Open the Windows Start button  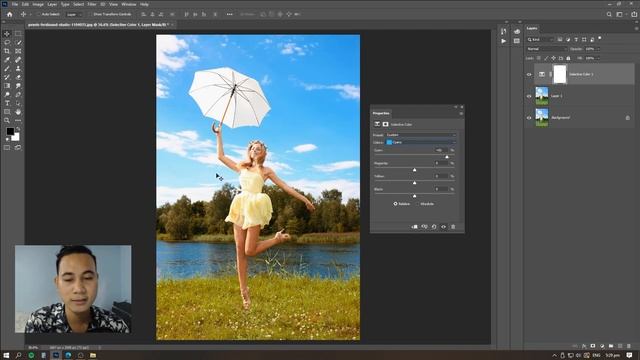6,356
